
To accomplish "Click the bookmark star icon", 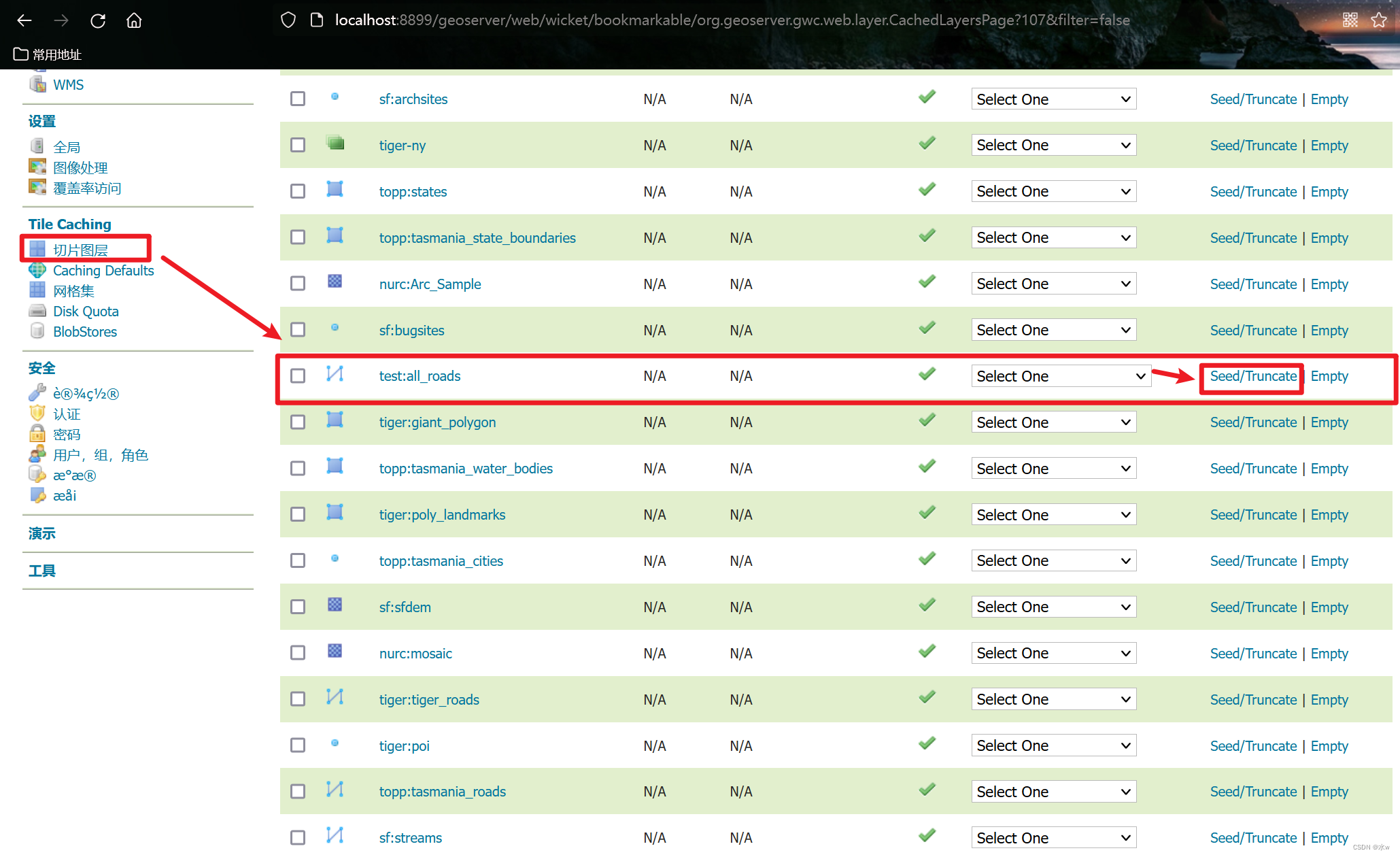I will [x=1378, y=20].
